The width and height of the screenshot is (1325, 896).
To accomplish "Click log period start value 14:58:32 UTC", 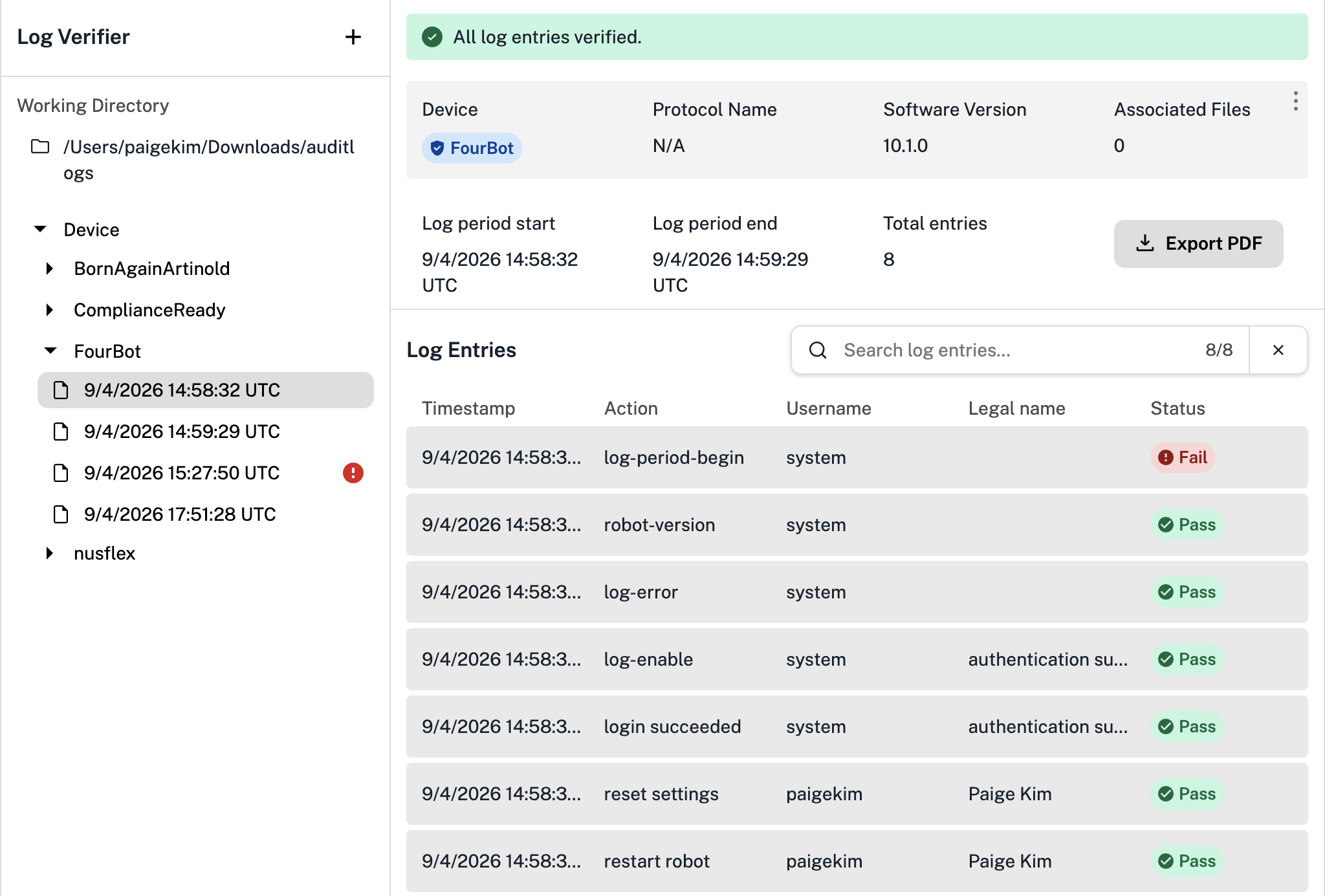I will tap(499, 272).
